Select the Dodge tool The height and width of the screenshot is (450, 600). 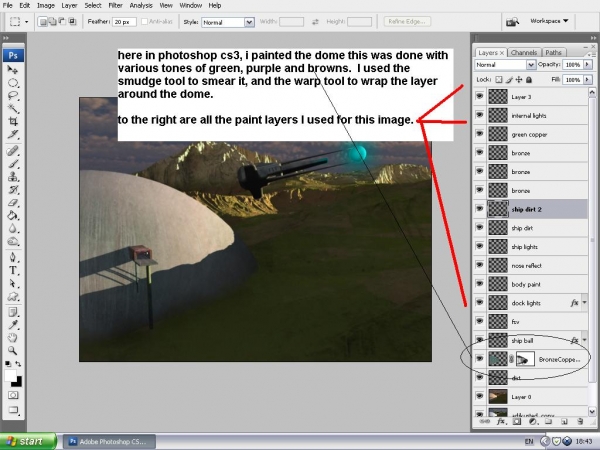coord(13,242)
